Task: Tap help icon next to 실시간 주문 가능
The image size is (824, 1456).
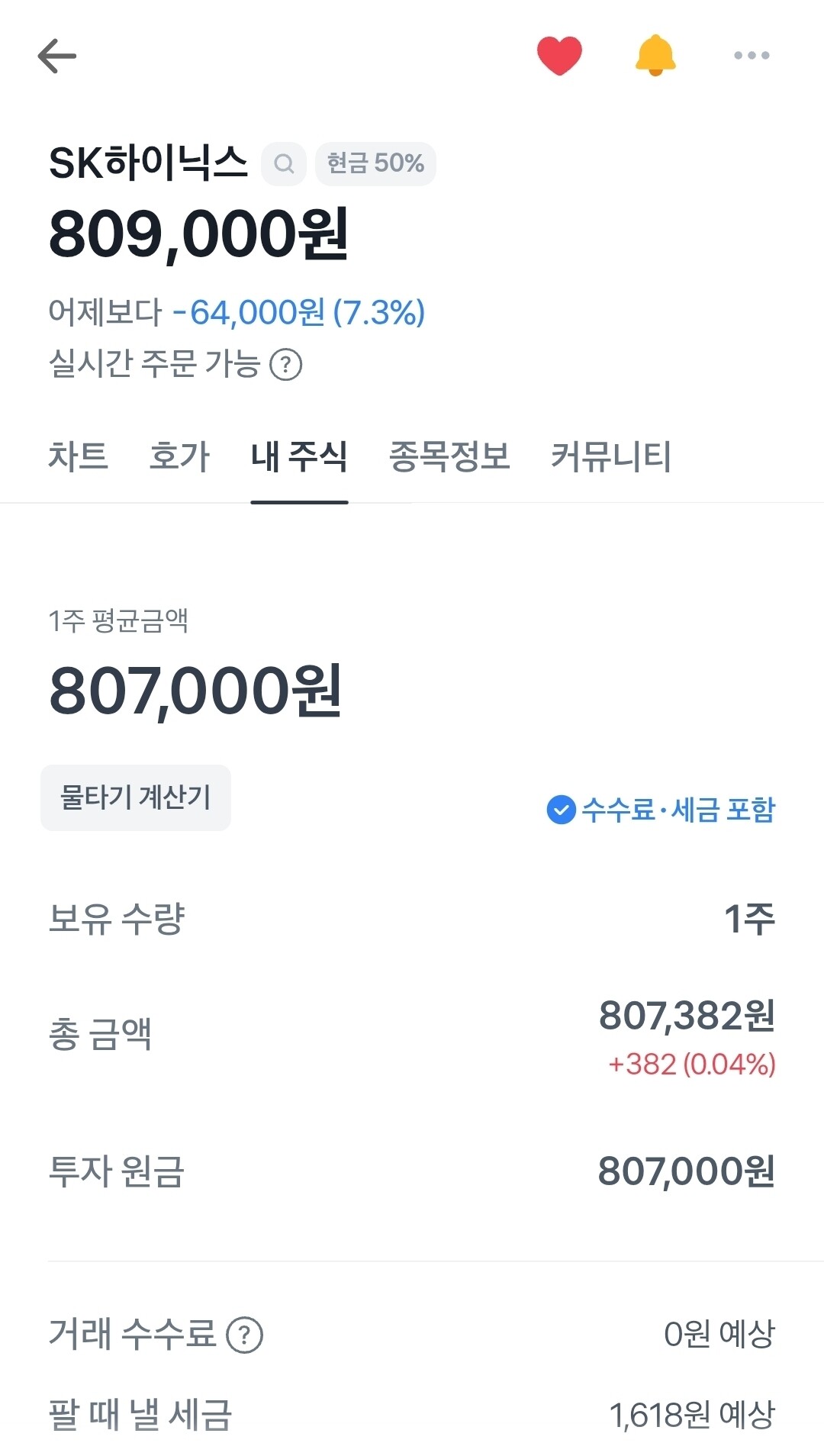Action: click(286, 365)
